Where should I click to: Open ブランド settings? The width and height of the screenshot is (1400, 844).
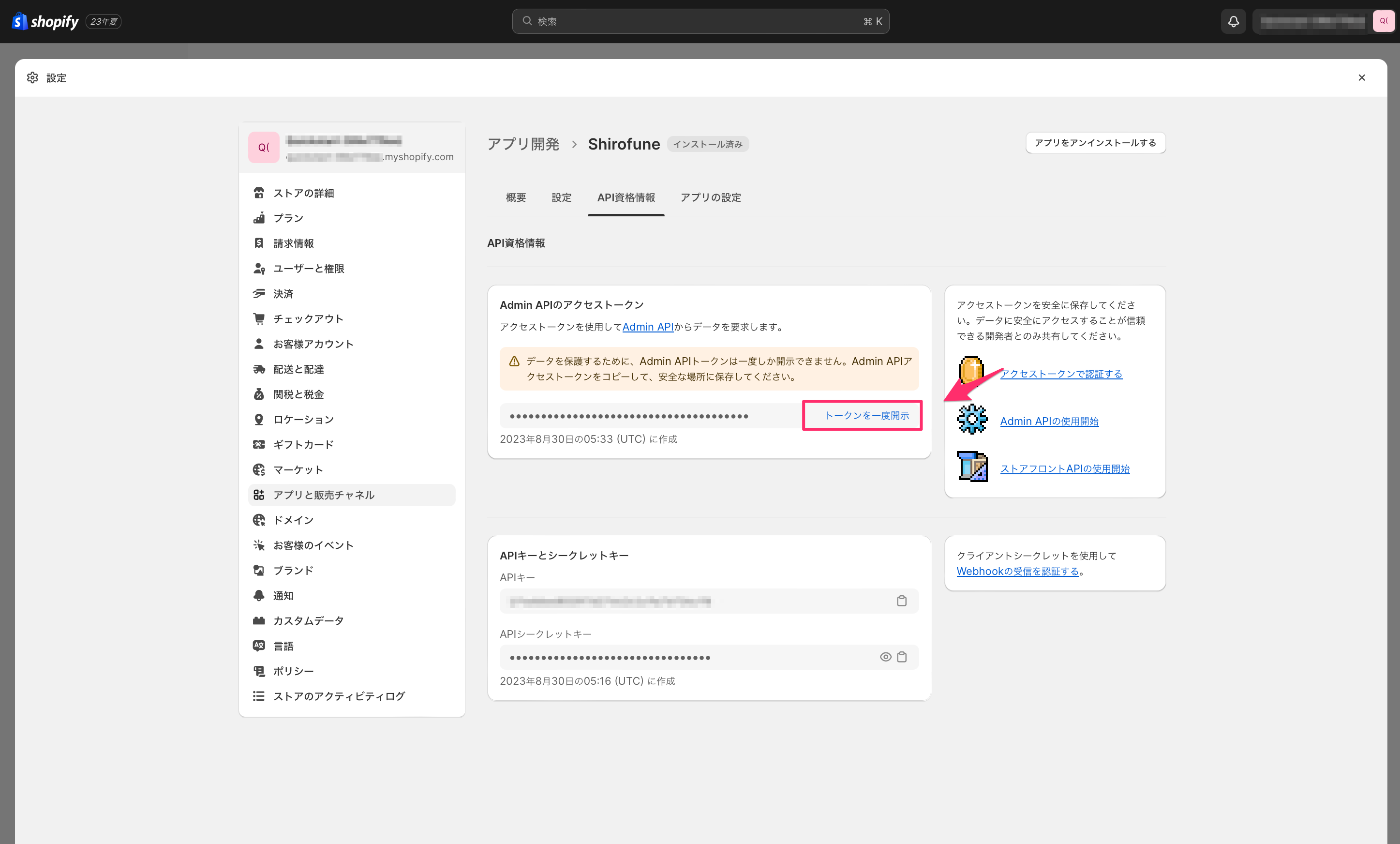(x=352, y=571)
